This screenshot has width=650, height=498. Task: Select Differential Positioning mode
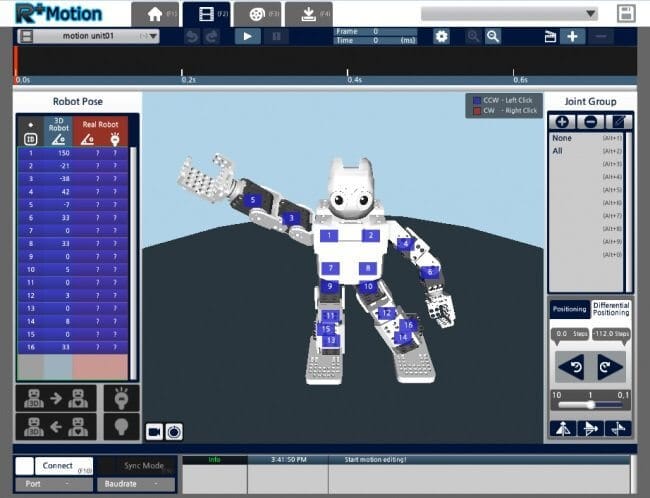(611, 309)
